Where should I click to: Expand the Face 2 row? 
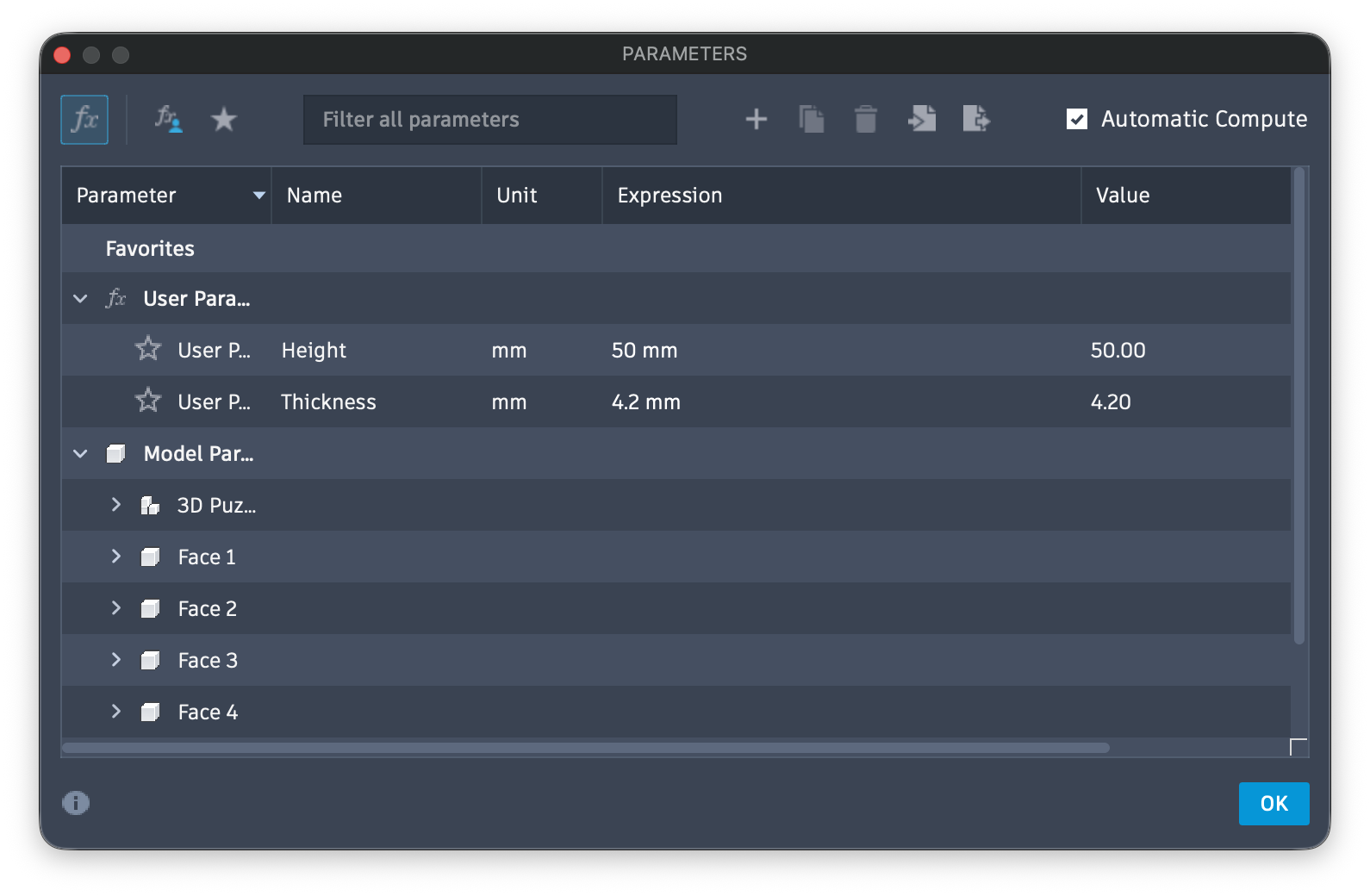point(115,608)
